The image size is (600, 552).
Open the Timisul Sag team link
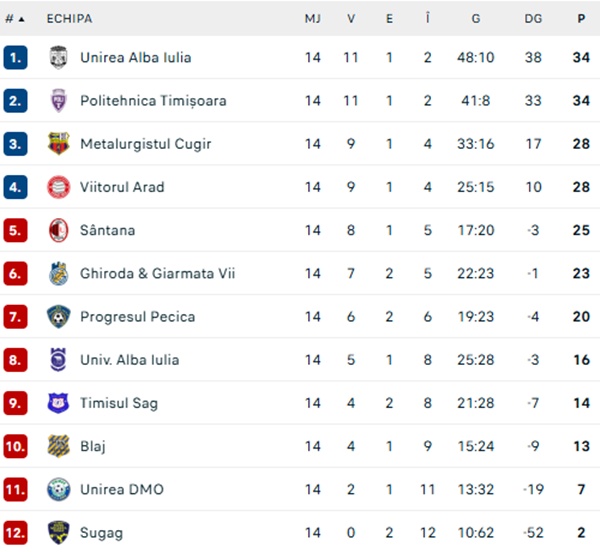(118, 403)
